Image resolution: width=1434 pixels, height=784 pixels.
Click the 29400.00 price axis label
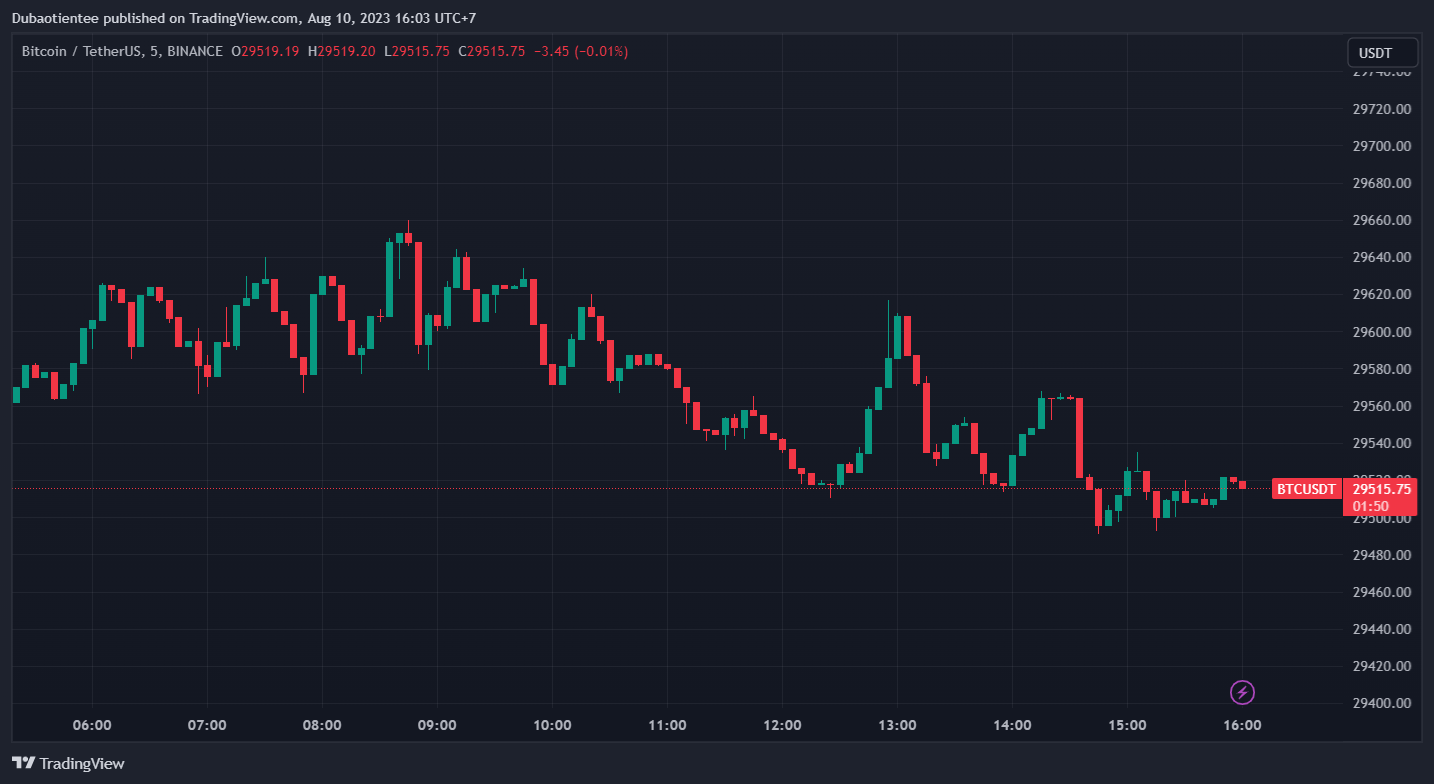1381,703
